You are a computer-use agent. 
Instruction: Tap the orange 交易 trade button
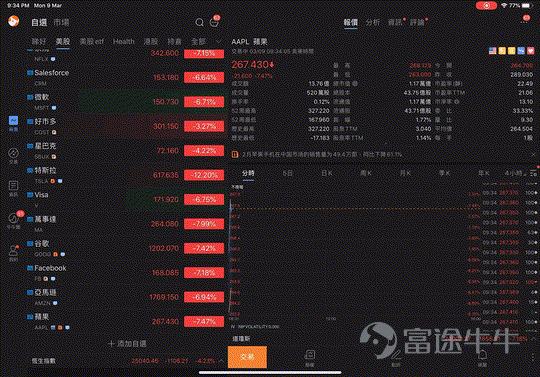(x=247, y=357)
